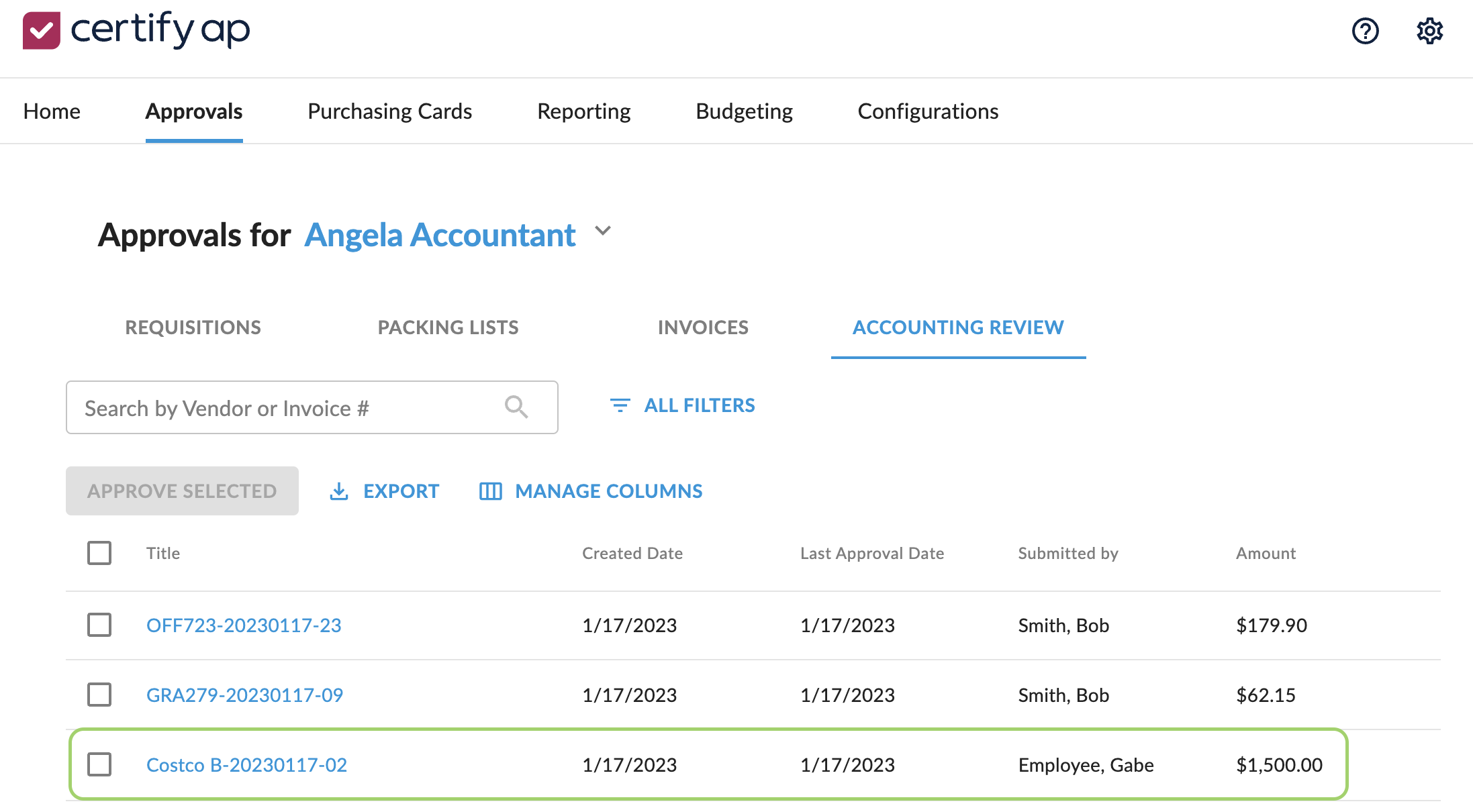Screen dimensions: 1473x812
Task: Click Manage Columns text button
Action: click(x=609, y=491)
